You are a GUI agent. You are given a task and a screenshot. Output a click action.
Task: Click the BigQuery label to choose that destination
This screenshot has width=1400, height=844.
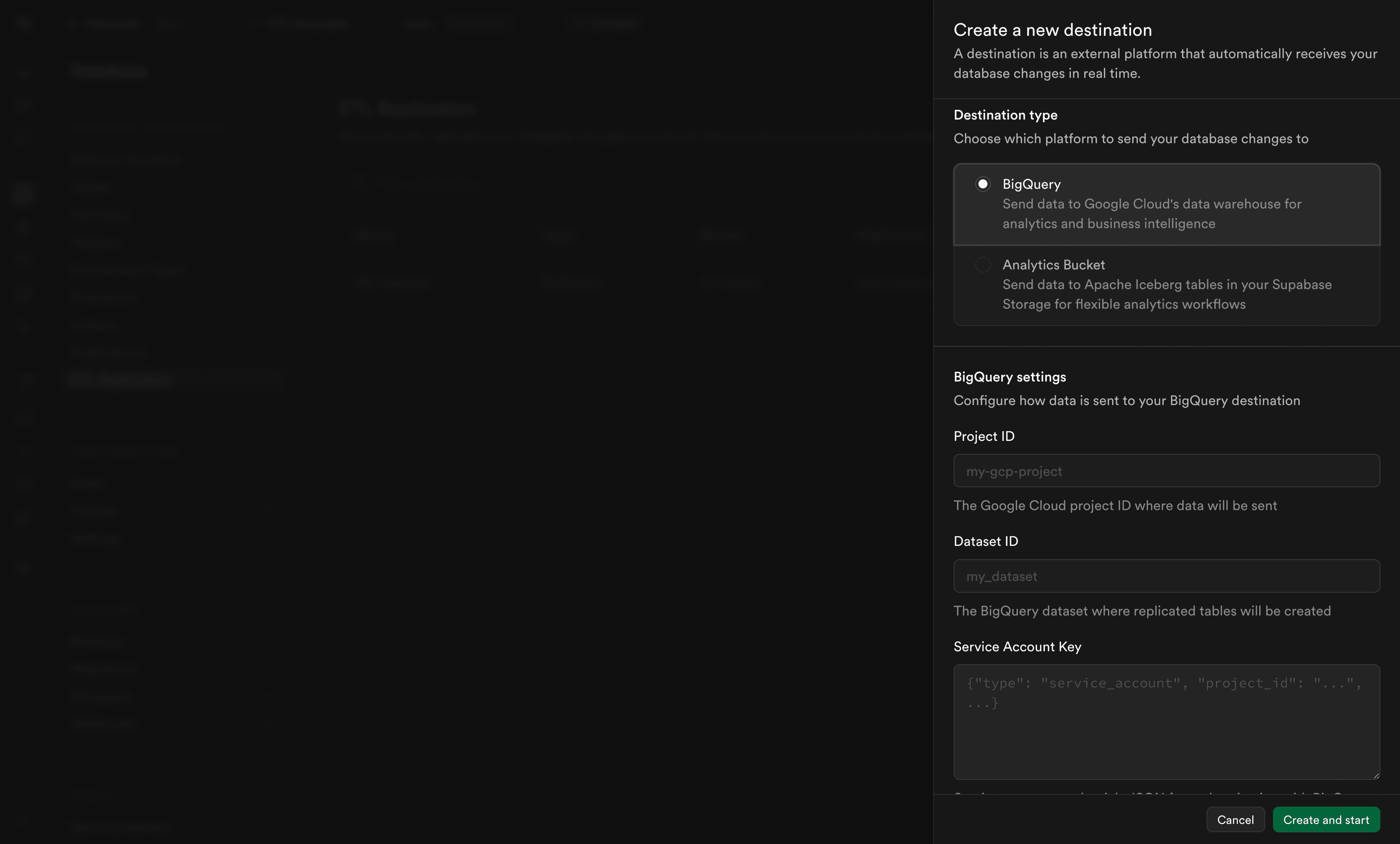pyautogui.click(x=1031, y=184)
